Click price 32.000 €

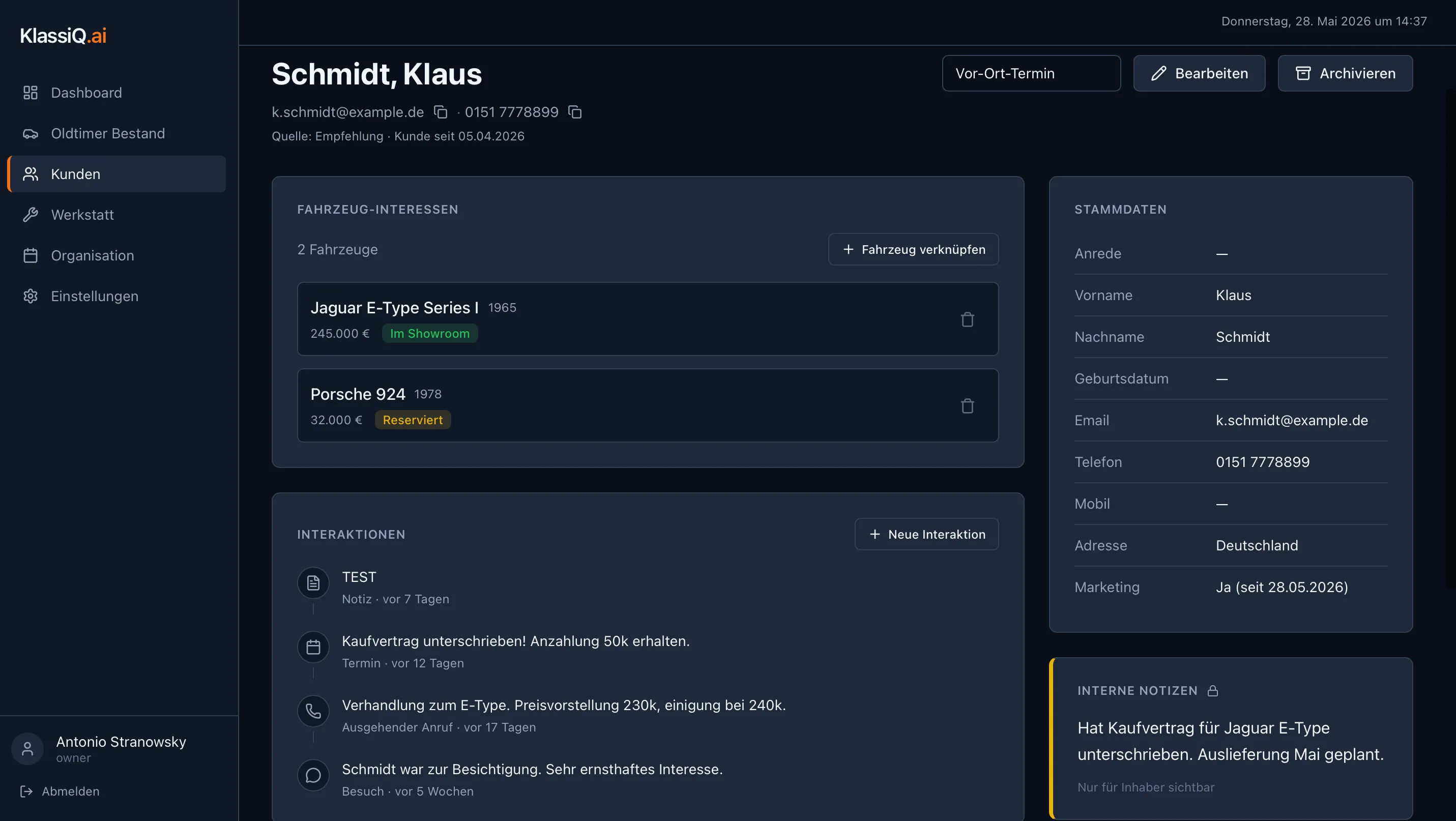pyautogui.click(x=336, y=420)
